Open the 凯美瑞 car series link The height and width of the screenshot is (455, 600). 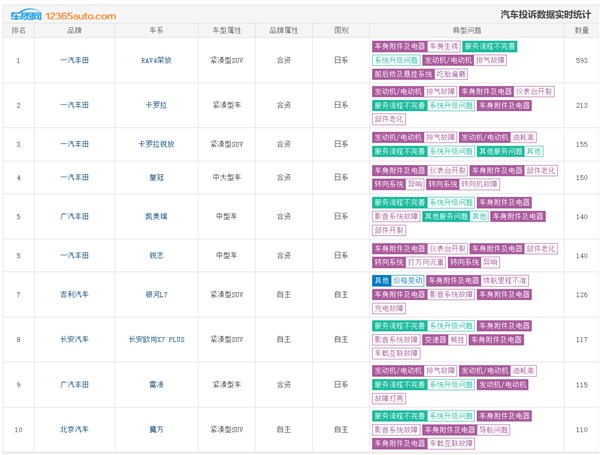point(156,217)
